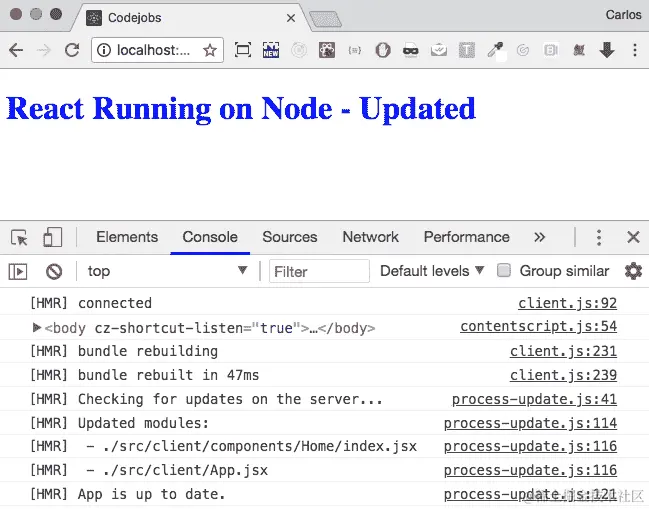
Task: Activate the eyedropper color picker extension
Action: pos(495,50)
